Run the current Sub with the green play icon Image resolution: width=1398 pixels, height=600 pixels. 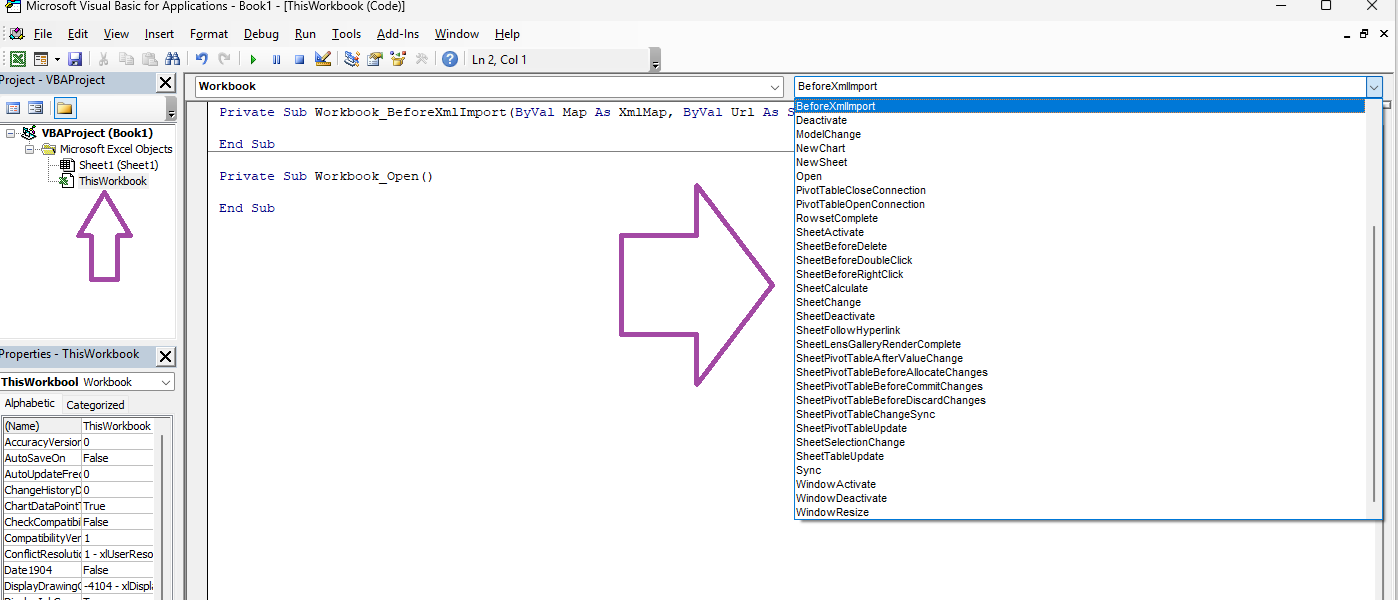click(x=253, y=59)
